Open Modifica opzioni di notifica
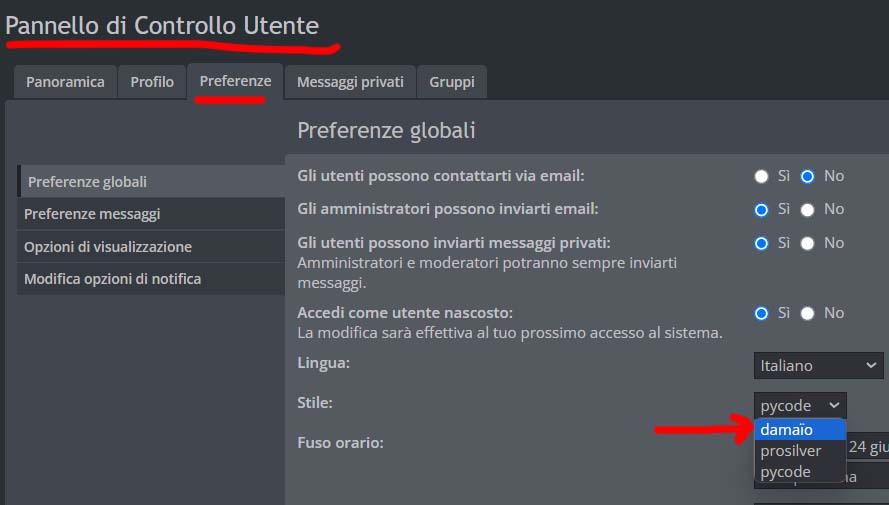 [112, 278]
